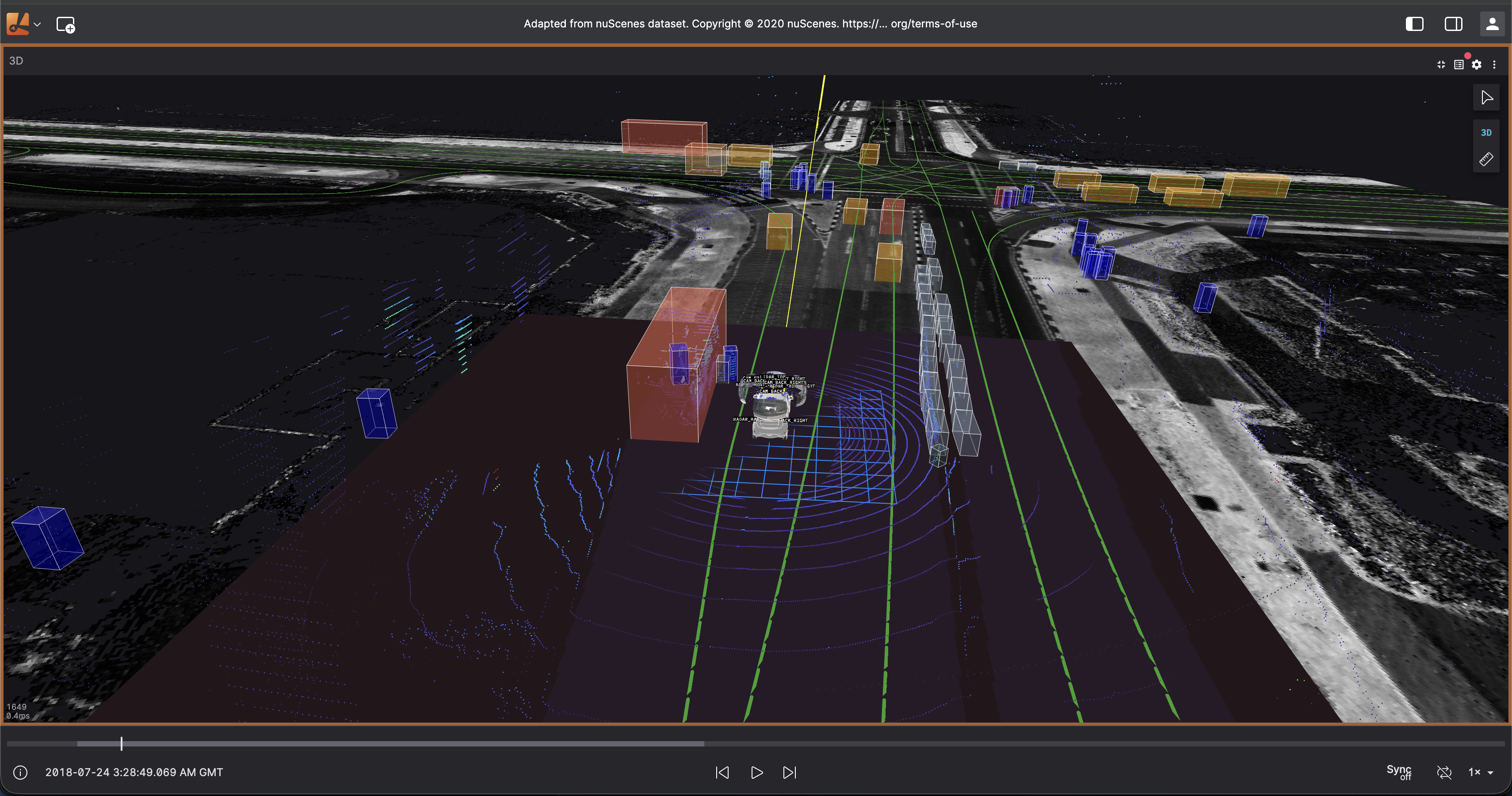Open the user profile menu

(1492, 24)
